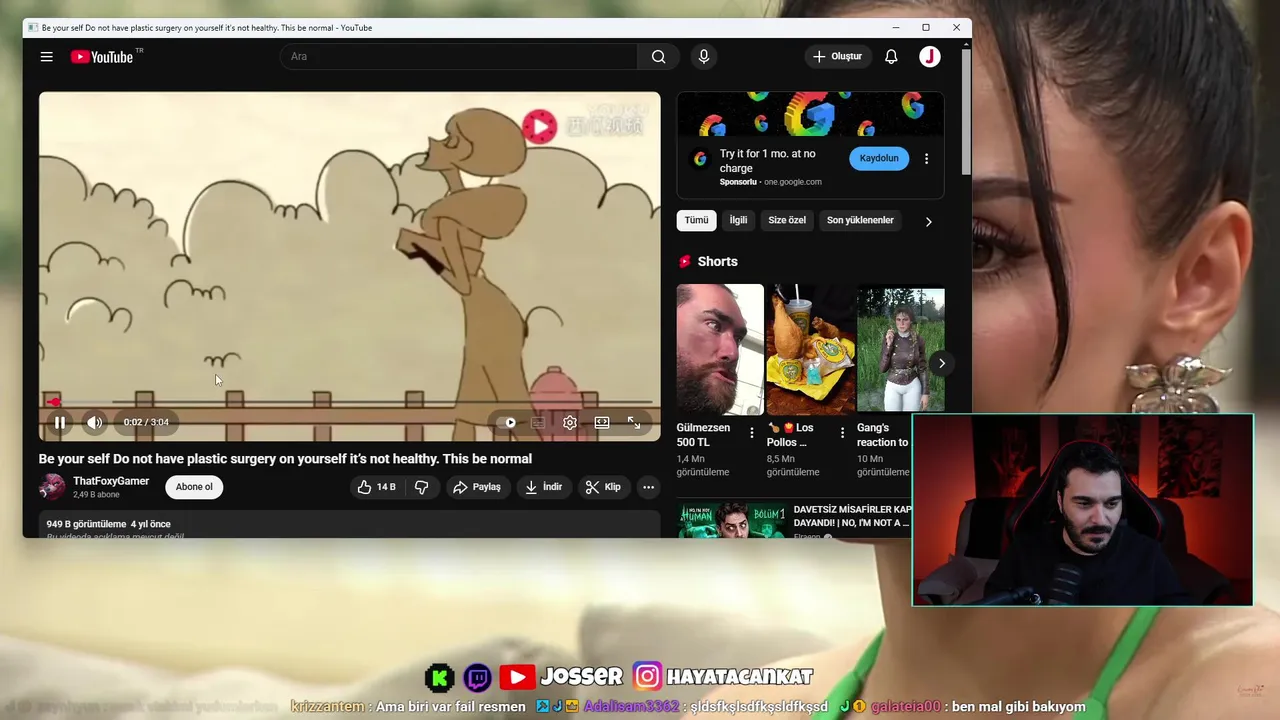Image resolution: width=1280 pixels, height=720 pixels.
Task: Open the notifications bell
Action: point(891,57)
